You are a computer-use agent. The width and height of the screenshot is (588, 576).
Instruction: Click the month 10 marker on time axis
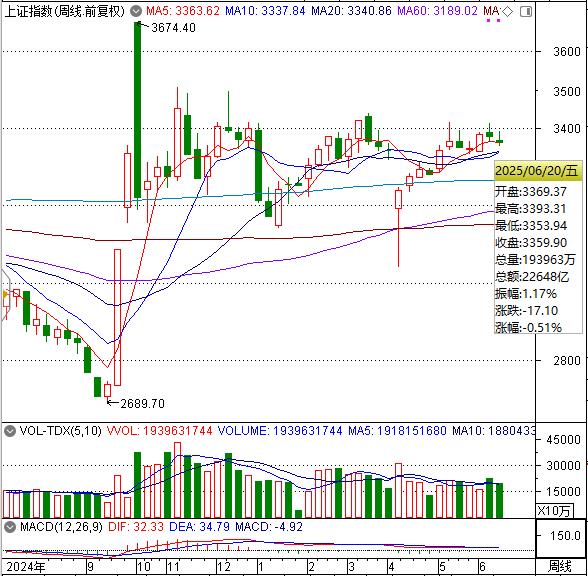(144, 567)
